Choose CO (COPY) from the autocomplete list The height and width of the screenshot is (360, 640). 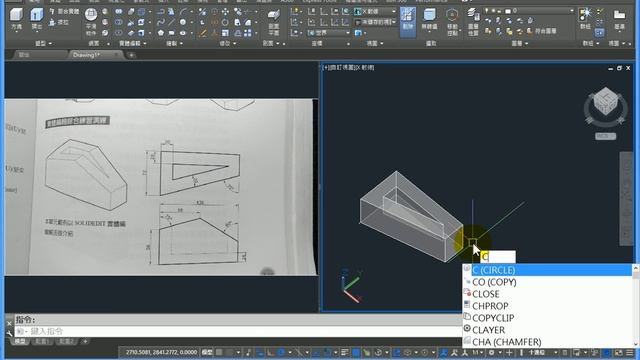[547, 282]
